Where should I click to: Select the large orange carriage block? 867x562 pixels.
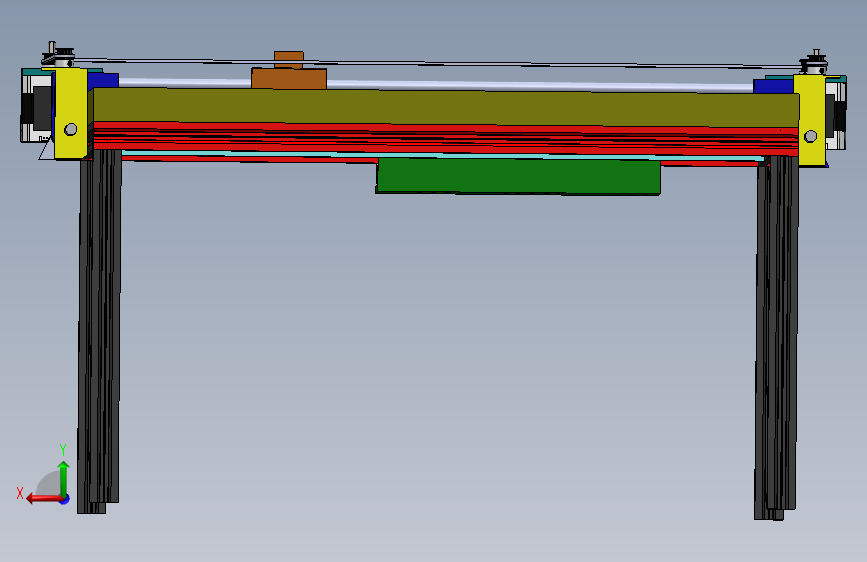tap(289, 79)
